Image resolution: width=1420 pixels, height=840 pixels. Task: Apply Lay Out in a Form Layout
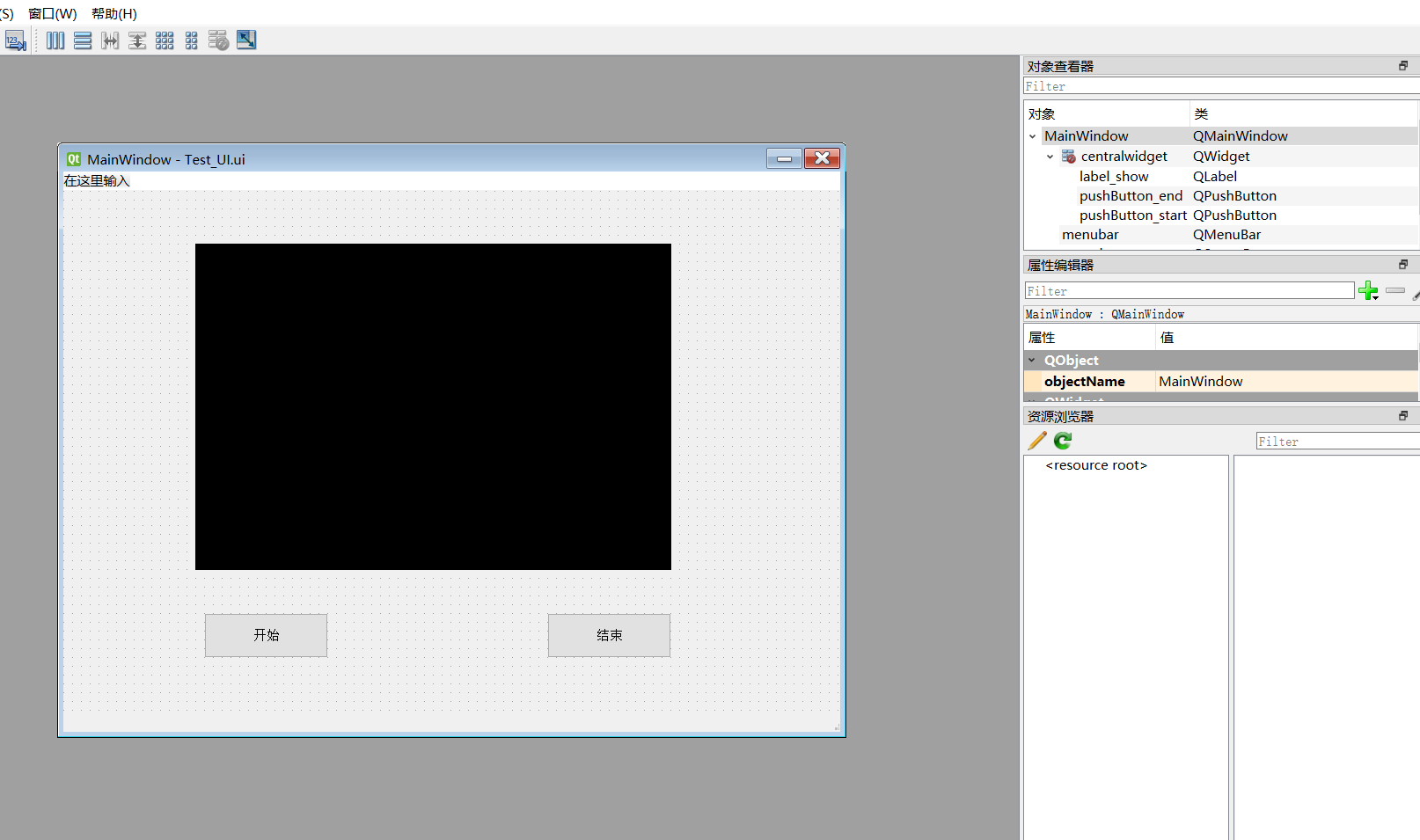coord(192,40)
